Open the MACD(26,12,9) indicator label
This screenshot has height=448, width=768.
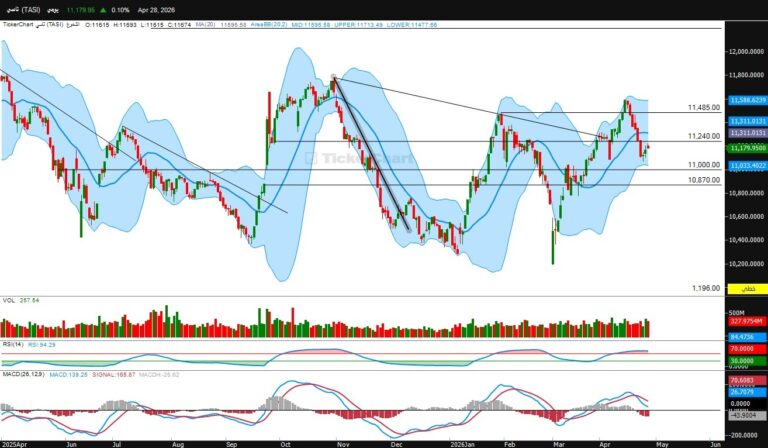pyautogui.click(x=22, y=375)
